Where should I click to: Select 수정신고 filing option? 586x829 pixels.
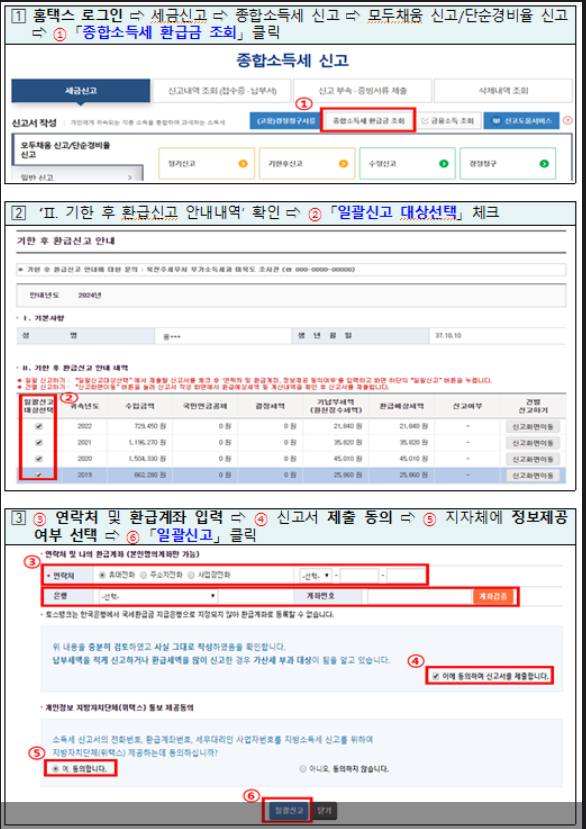click(407, 163)
